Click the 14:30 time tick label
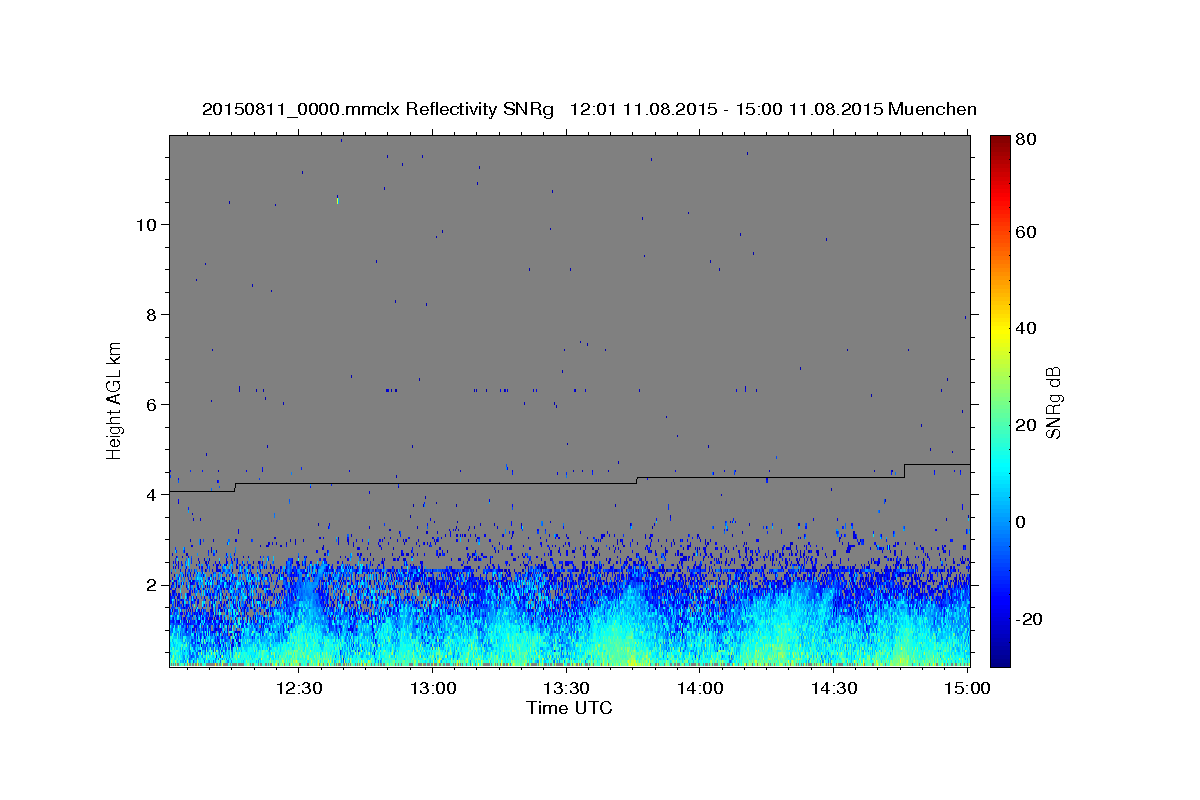The image size is (1200, 800). pos(833,688)
